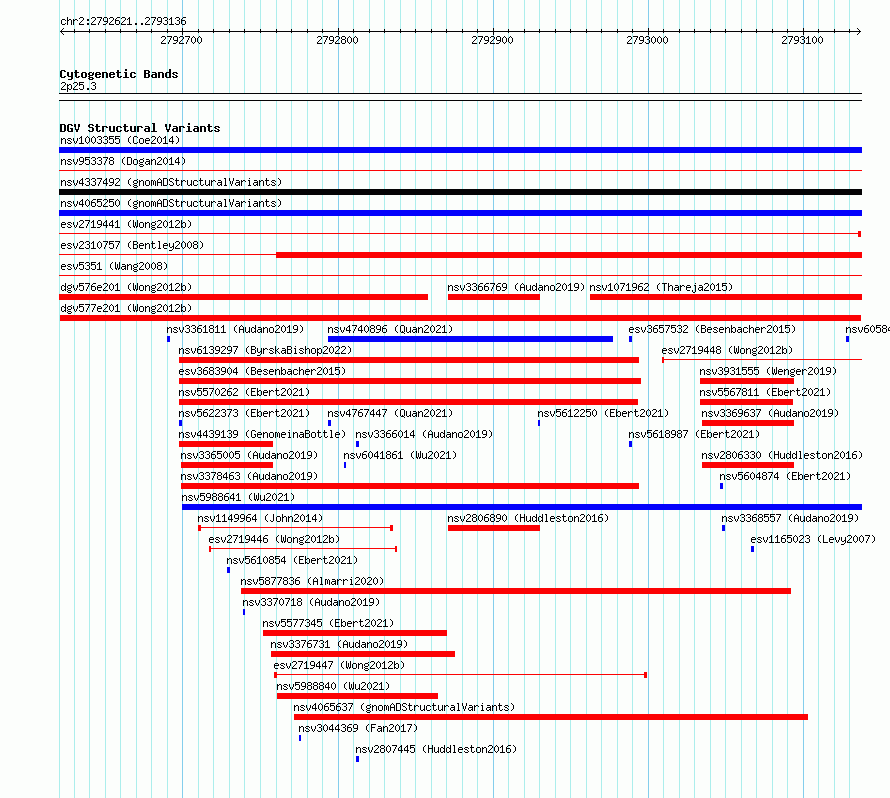Click the esv2310757 (Bentley2008) label
Screen dimensions: 890x798
click(x=132, y=245)
